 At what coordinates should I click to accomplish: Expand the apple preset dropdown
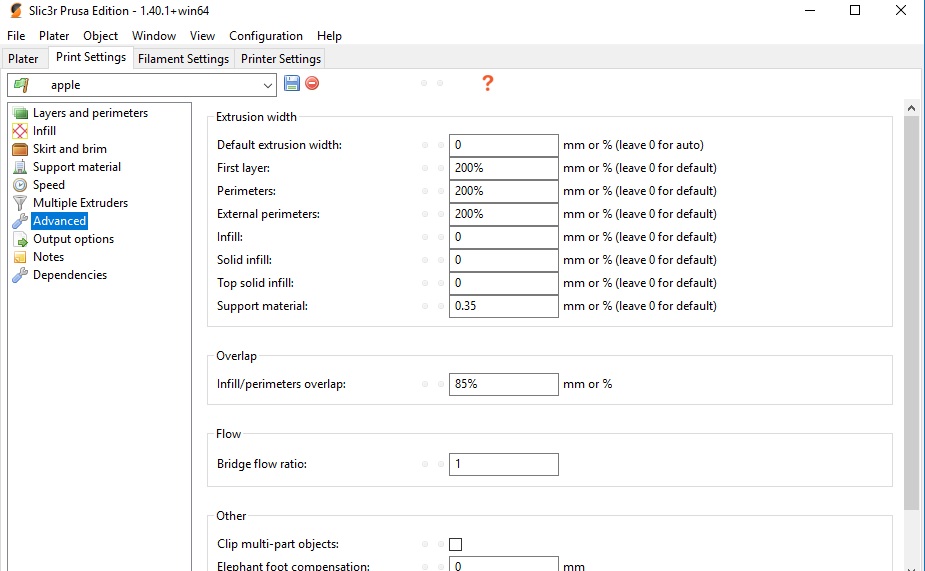[266, 85]
